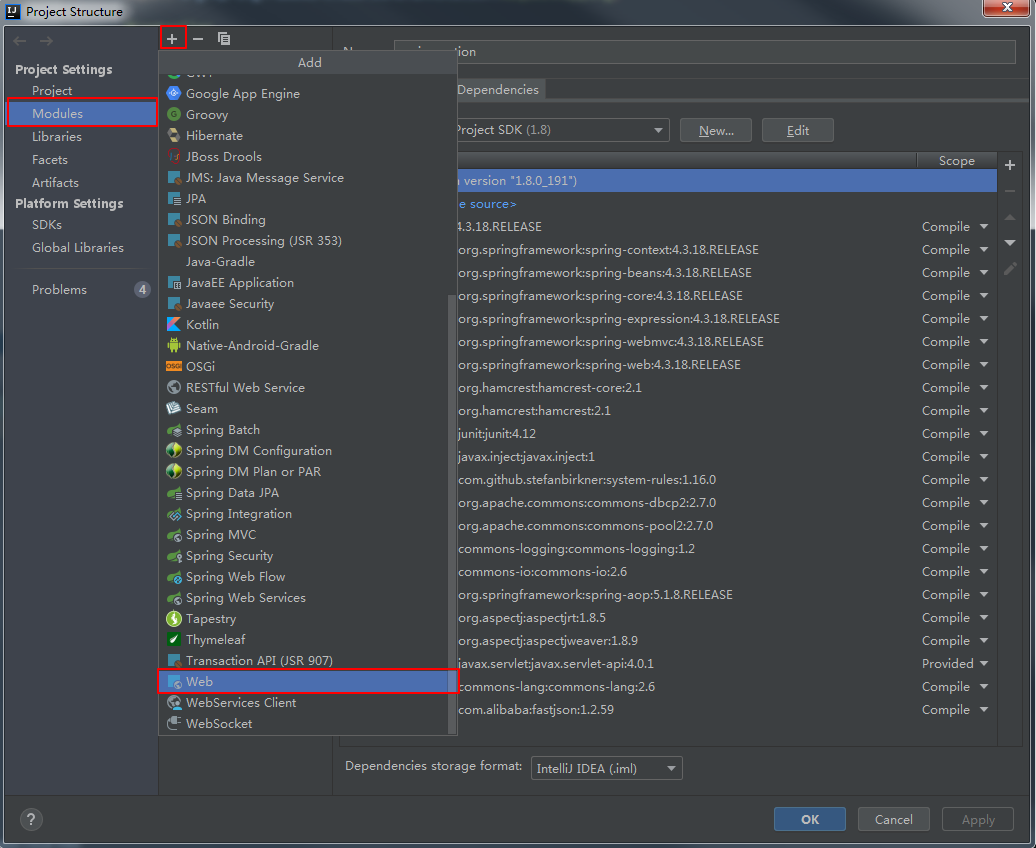Image resolution: width=1036 pixels, height=848 pixels.
Task: Choose JPA from the Add list
Action: click(x=304, y=198)
